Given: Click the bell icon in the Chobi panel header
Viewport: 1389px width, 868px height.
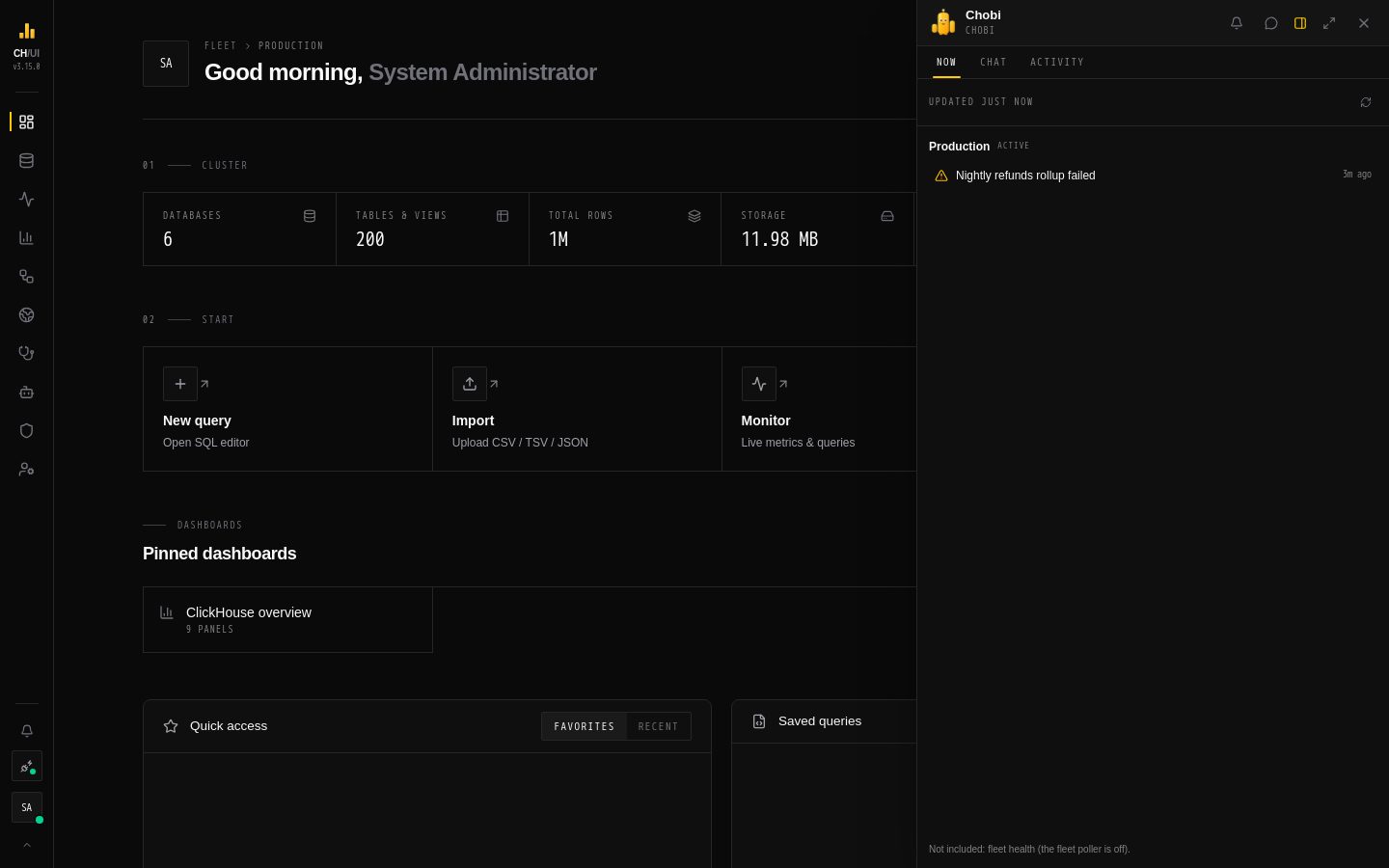Looking at the screenshot, I should (x=1237, y=23).
